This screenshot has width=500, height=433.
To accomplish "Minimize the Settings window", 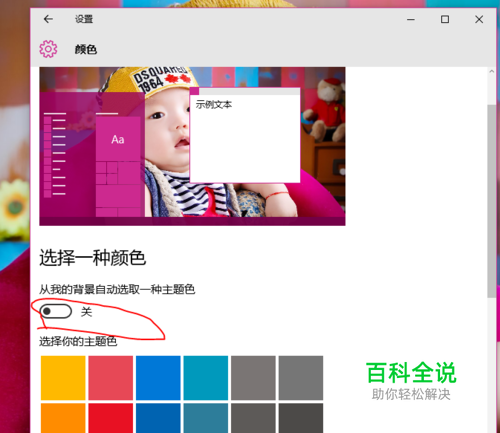I will (x=411, y=19).
